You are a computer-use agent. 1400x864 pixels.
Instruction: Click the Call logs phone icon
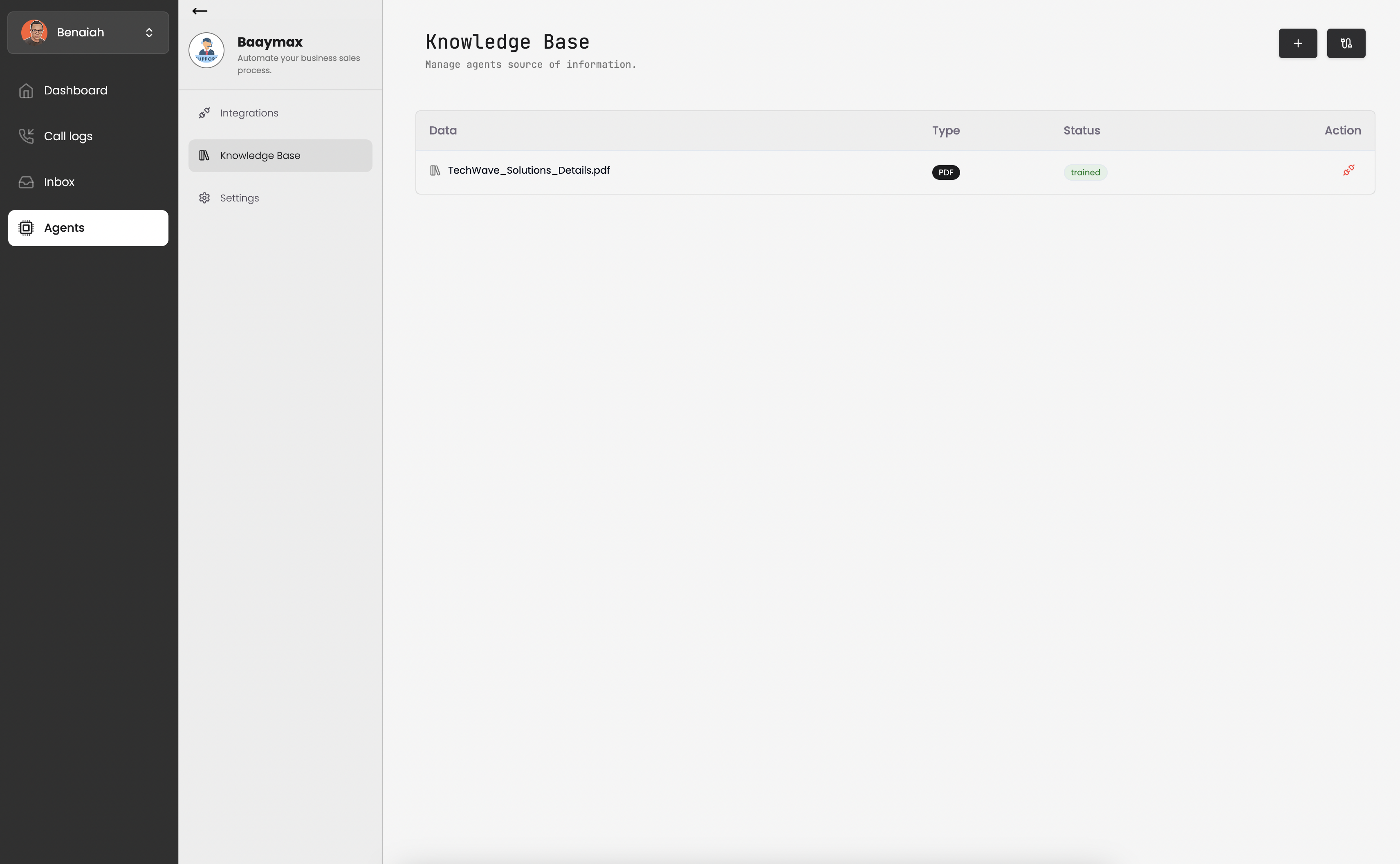point(26,136)
